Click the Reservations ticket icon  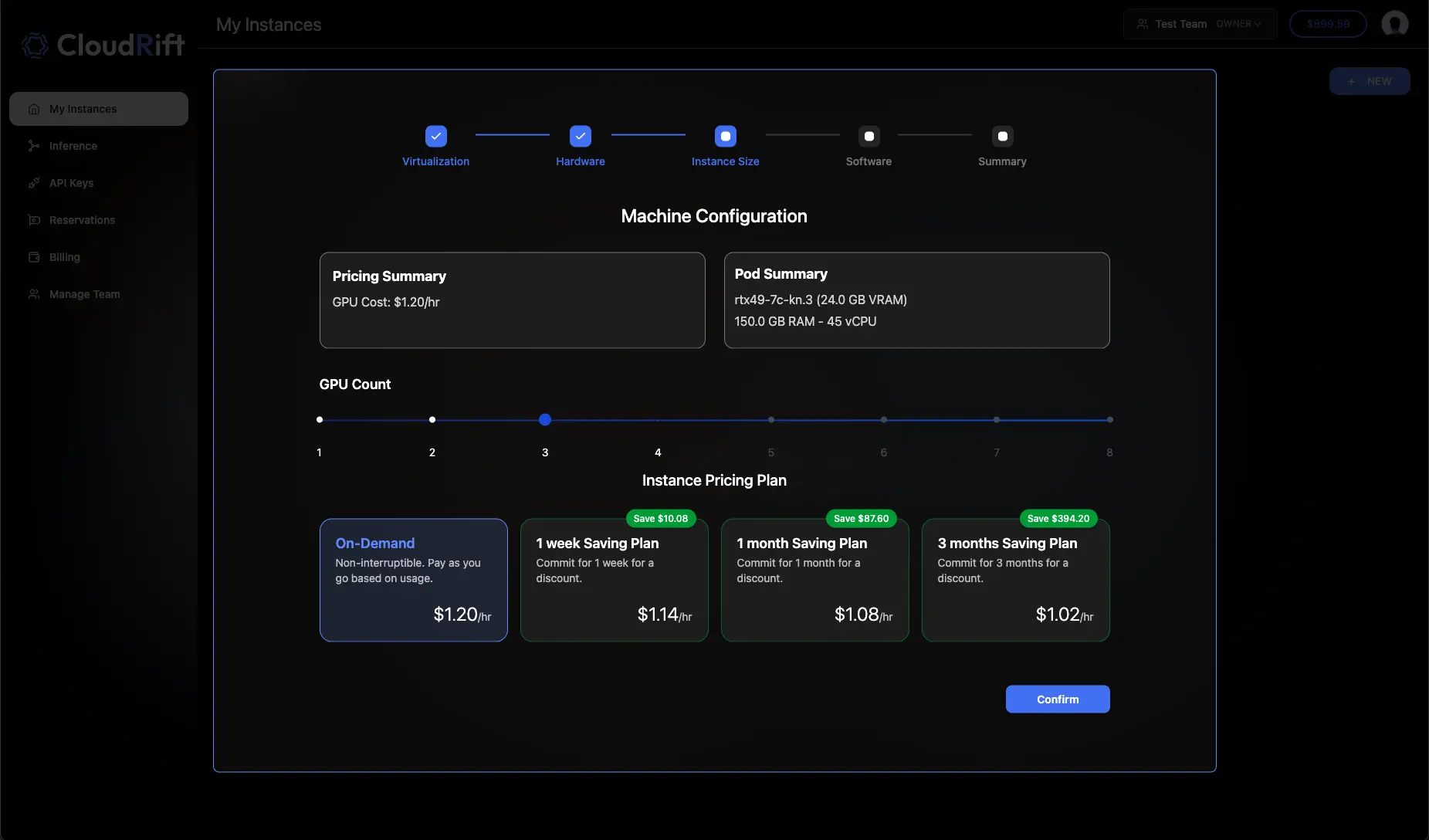[34, 220]
